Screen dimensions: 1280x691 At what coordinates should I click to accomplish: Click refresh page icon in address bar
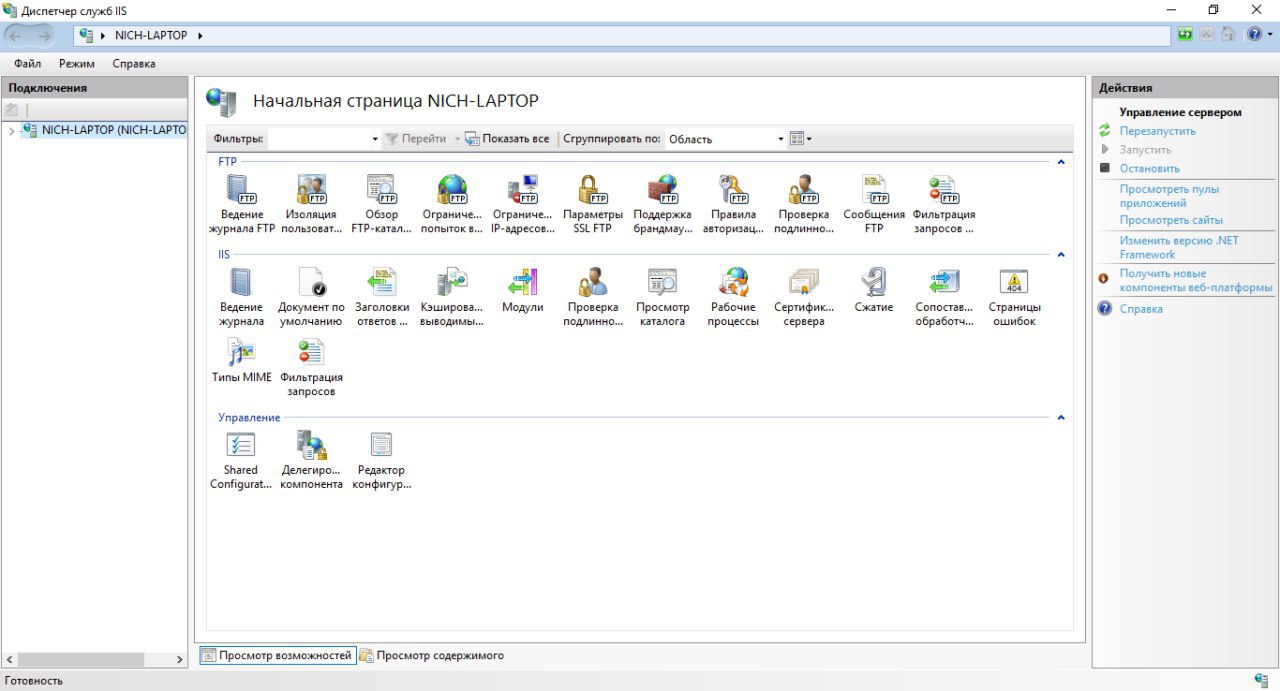click(x=1185, y=34)
